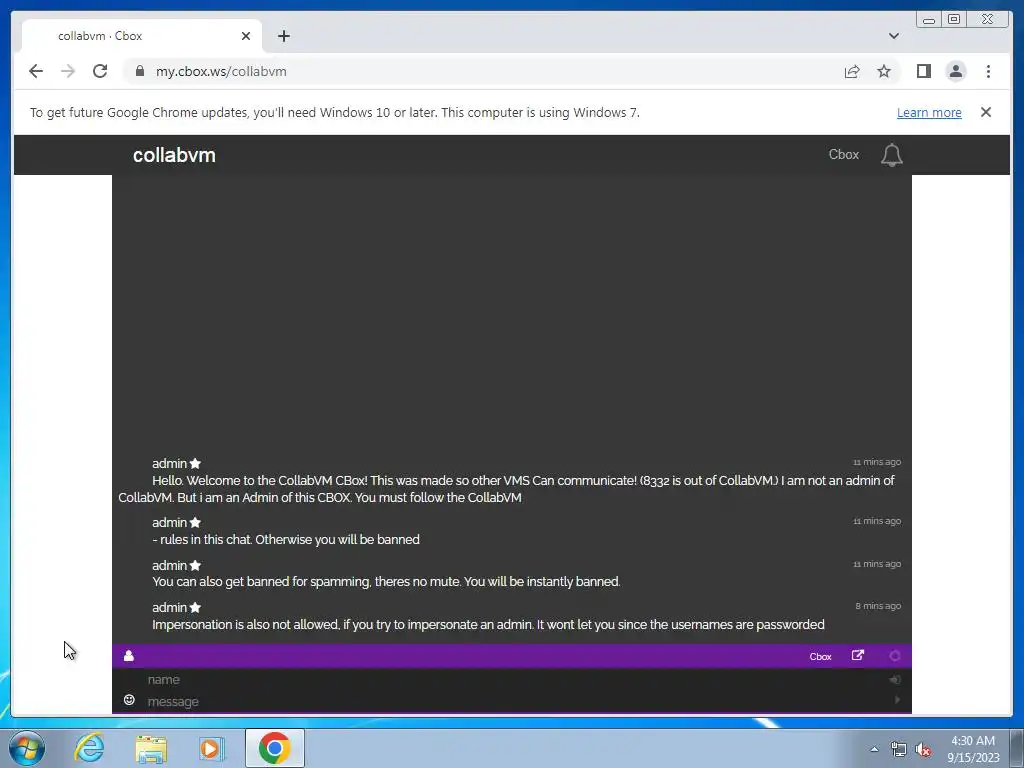The image size is (1024, 768).
Task: Click the refresh circle icon in purple bar
Action: [895, 656]
